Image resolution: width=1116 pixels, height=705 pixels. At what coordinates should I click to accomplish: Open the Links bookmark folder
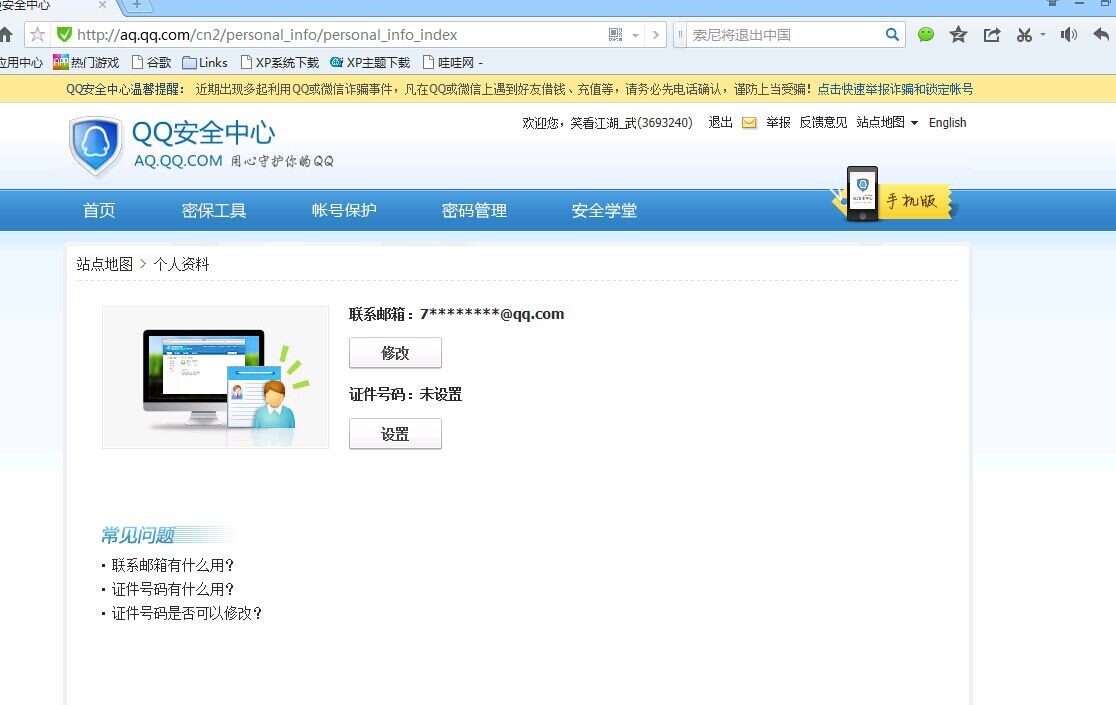(205, 63)
